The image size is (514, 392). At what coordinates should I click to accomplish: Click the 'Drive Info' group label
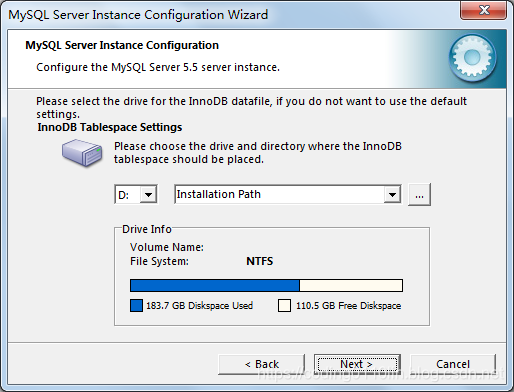[147, 229]
